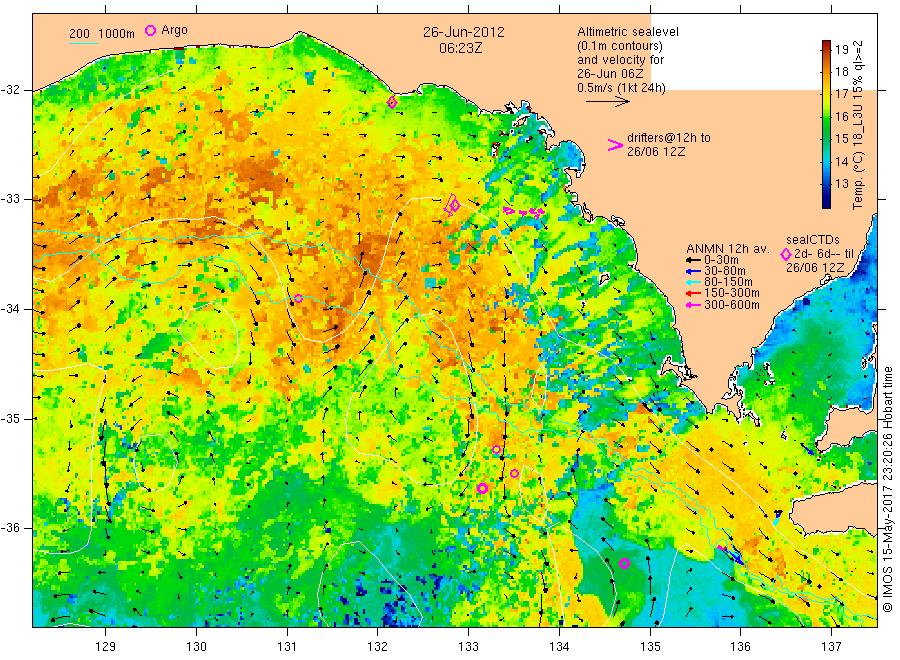This screenshot has height=660, width=900.
Task: Click the black 0-30m legend arrow
Action: click(693, 260)
